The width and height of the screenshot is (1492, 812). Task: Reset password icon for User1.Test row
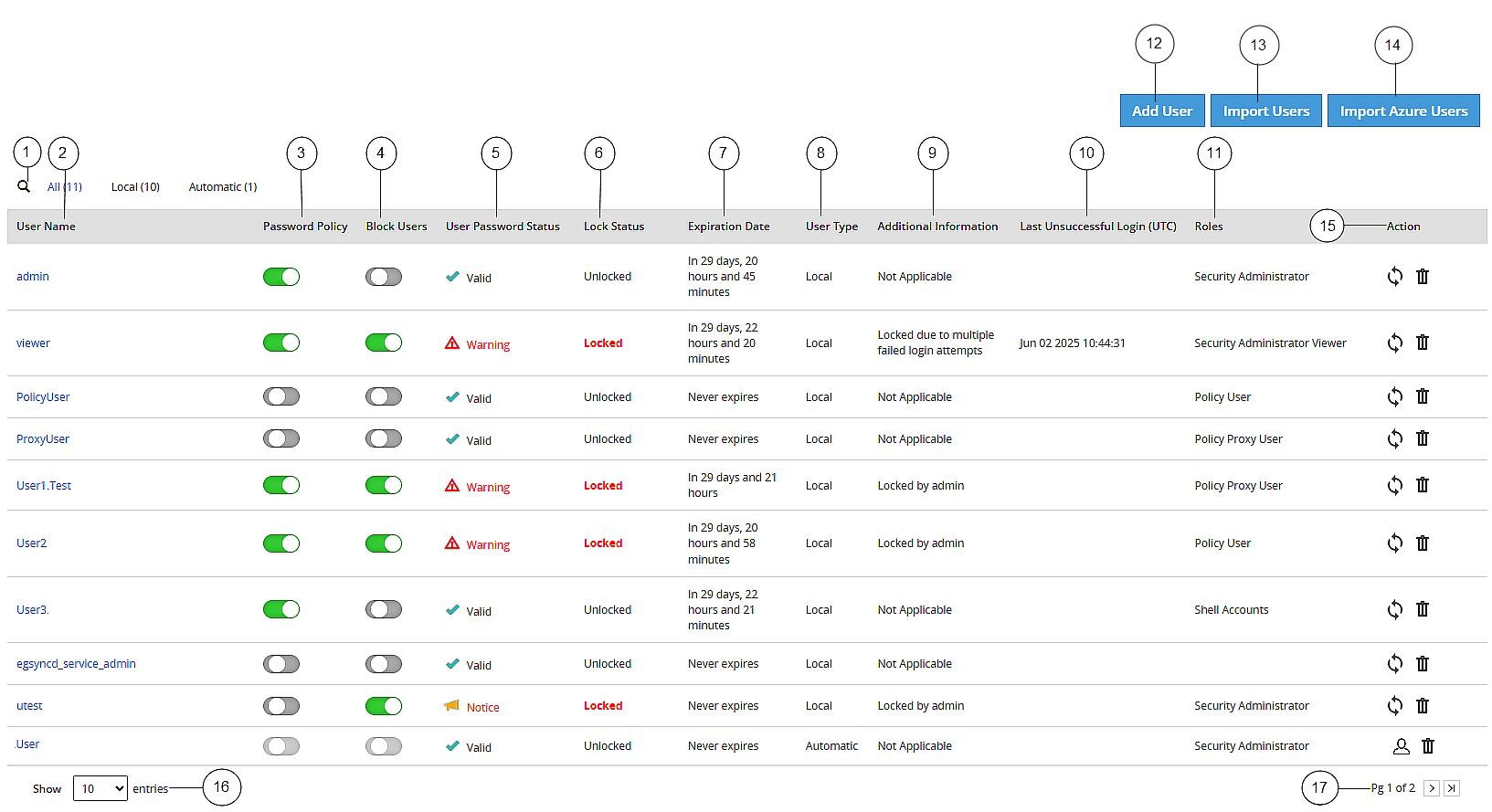click(x=1394, y=485)
